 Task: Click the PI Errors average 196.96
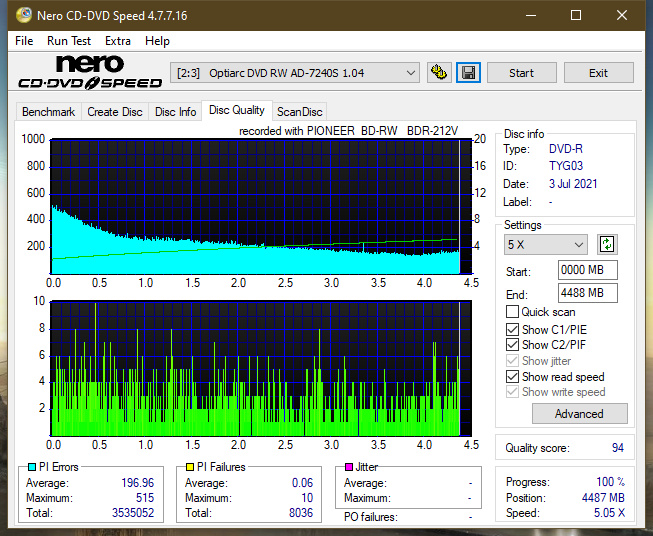point(137,483)
